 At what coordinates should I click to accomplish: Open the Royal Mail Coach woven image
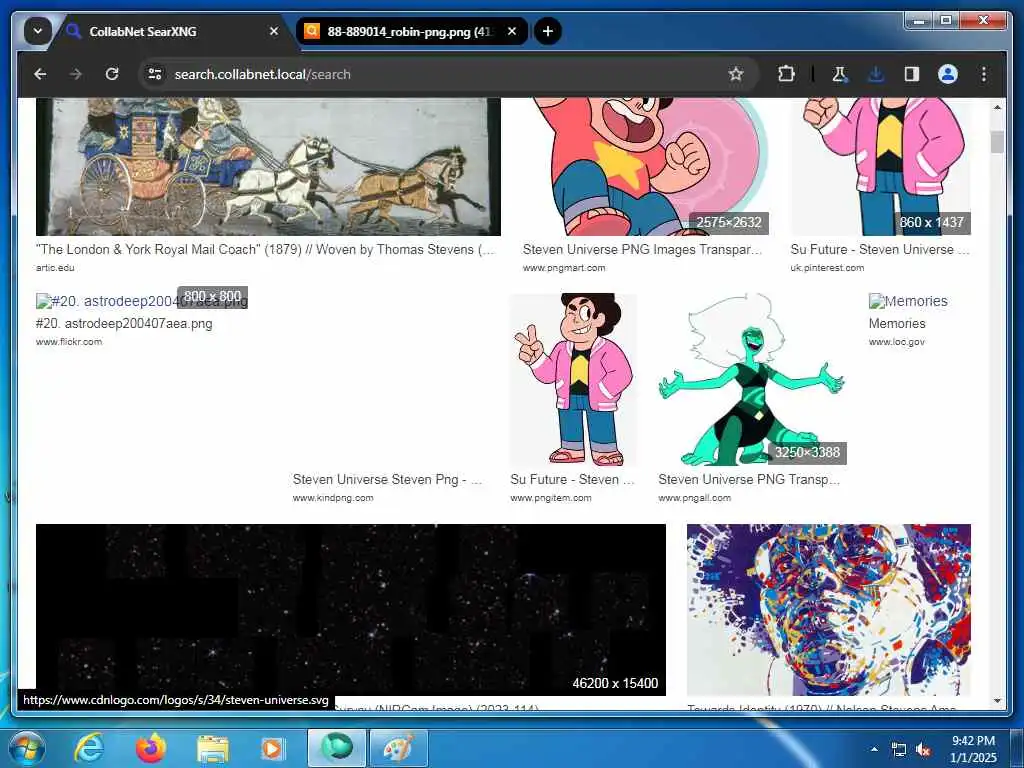coord(268,167)
